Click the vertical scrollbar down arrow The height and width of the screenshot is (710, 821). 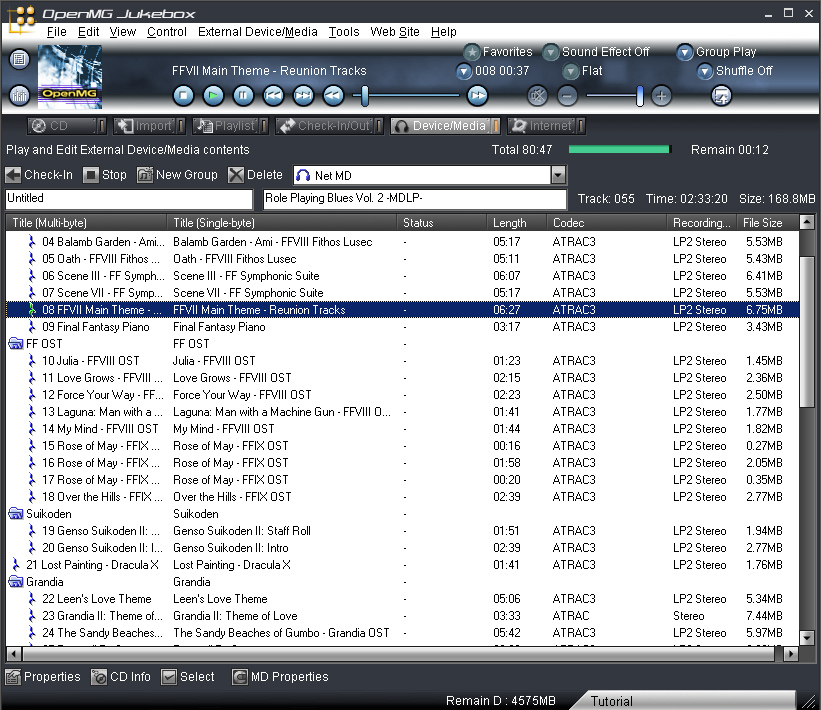pos(807,638)
